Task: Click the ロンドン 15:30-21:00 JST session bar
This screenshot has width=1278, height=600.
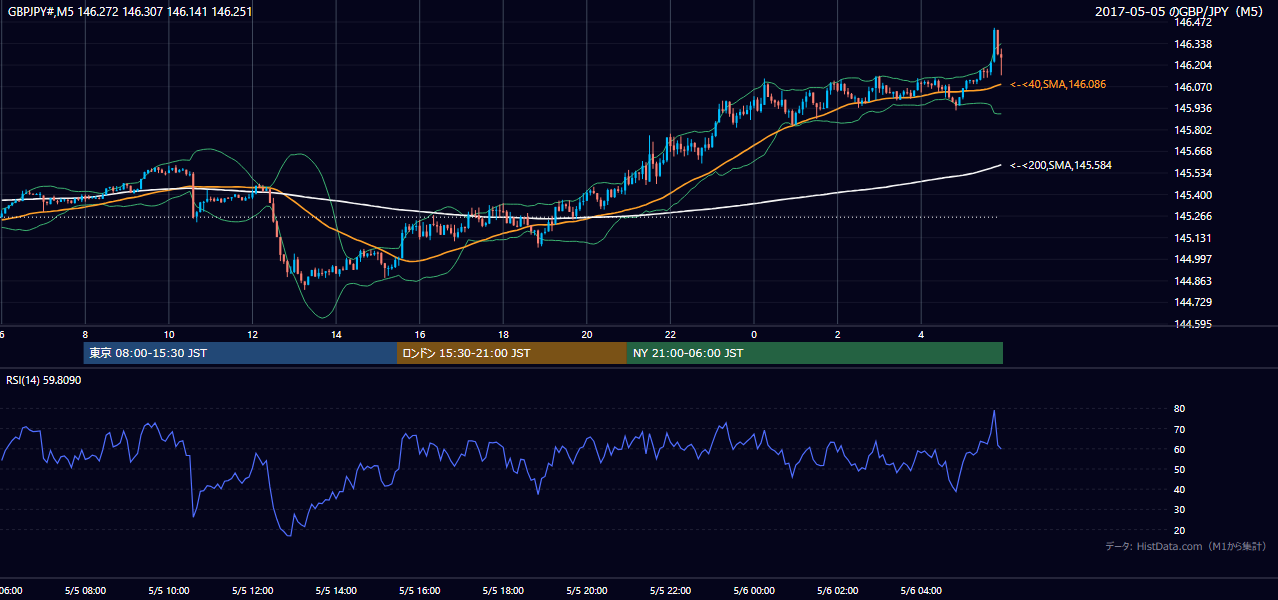Action: (512, 353)
